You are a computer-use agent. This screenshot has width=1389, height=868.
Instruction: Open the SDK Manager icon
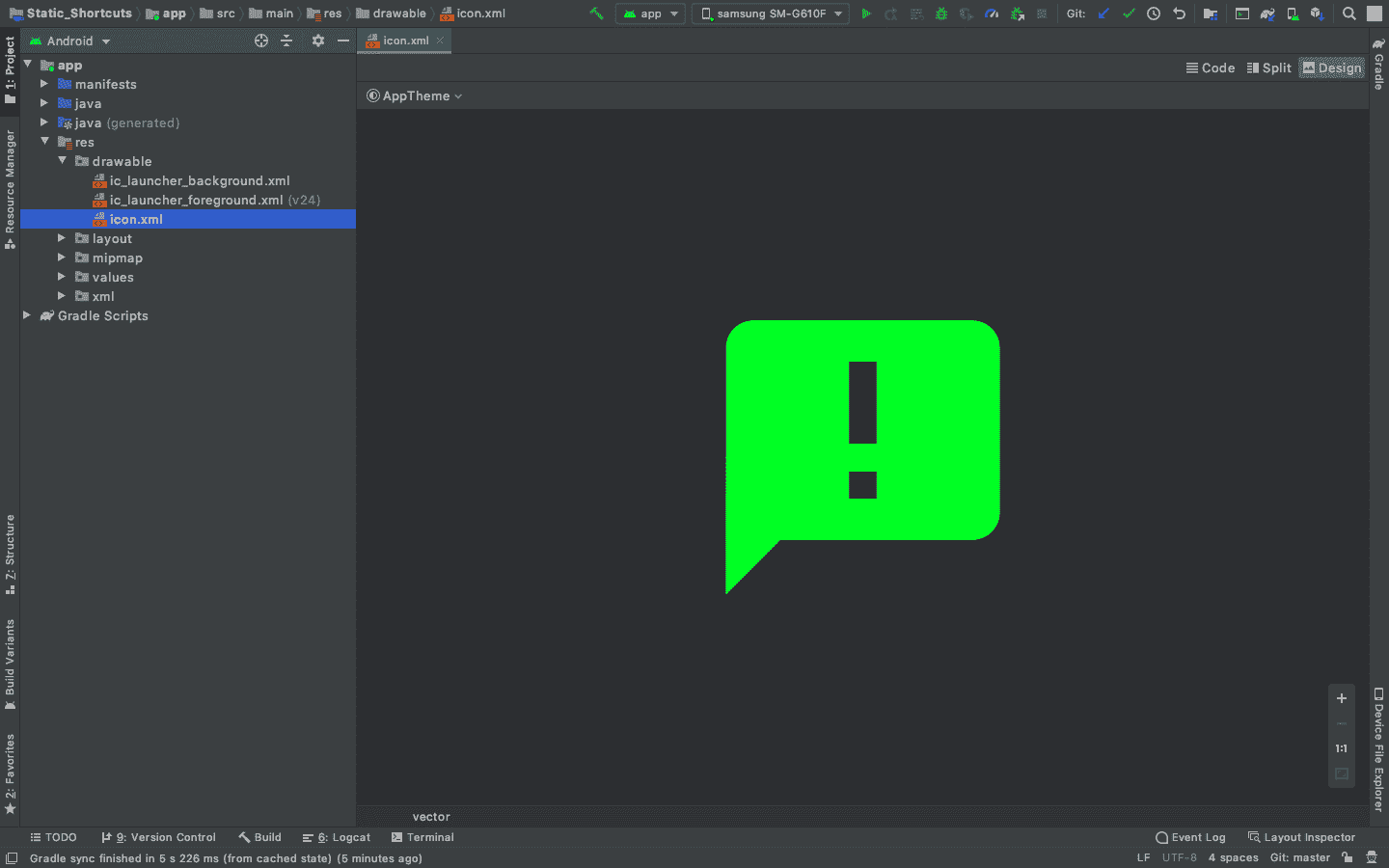[1319, 14]
